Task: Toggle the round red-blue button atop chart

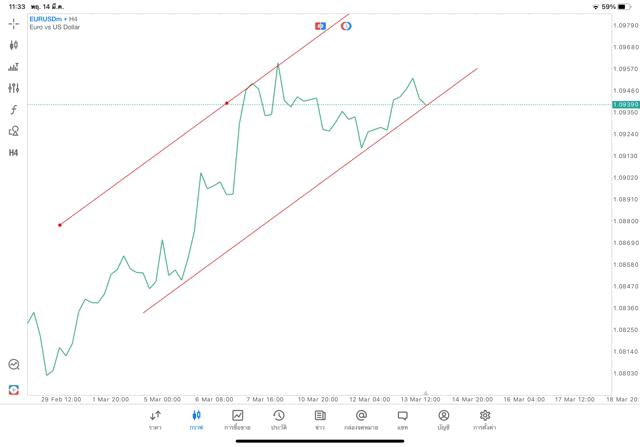Action: pyautogui.click(x=346, y=26)
